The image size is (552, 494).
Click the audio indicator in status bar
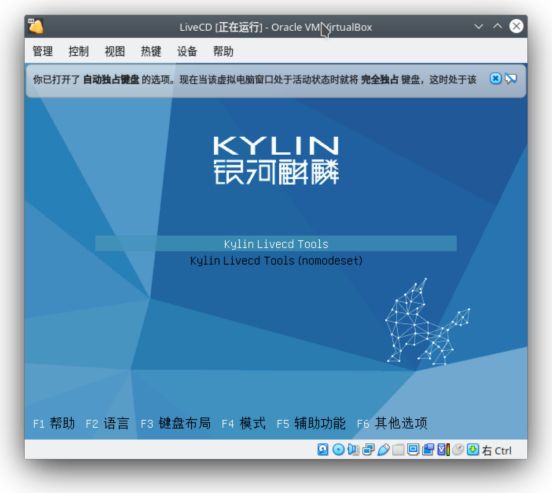[x=353, y=450]
